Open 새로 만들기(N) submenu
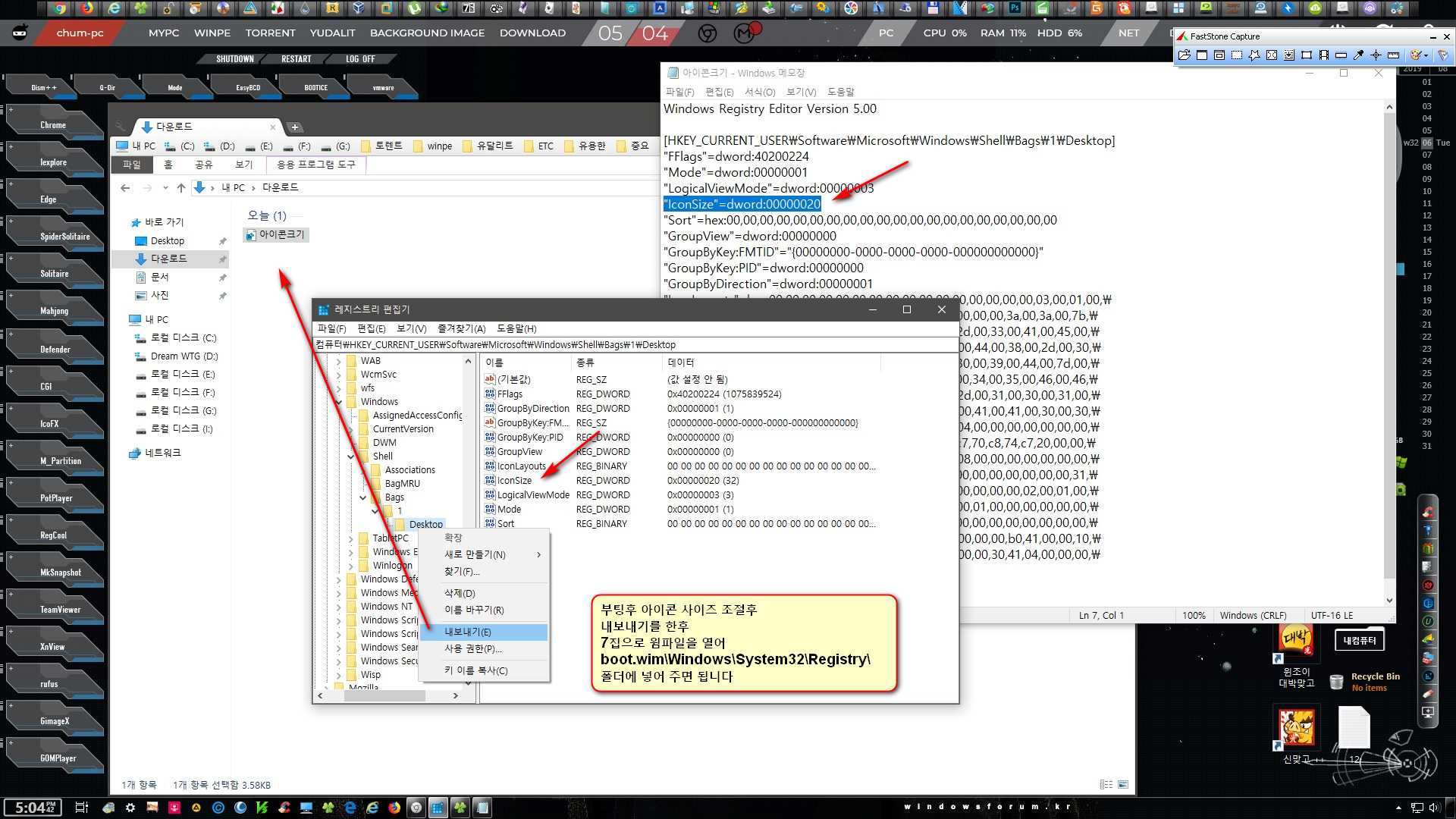 tap(485, 555)
